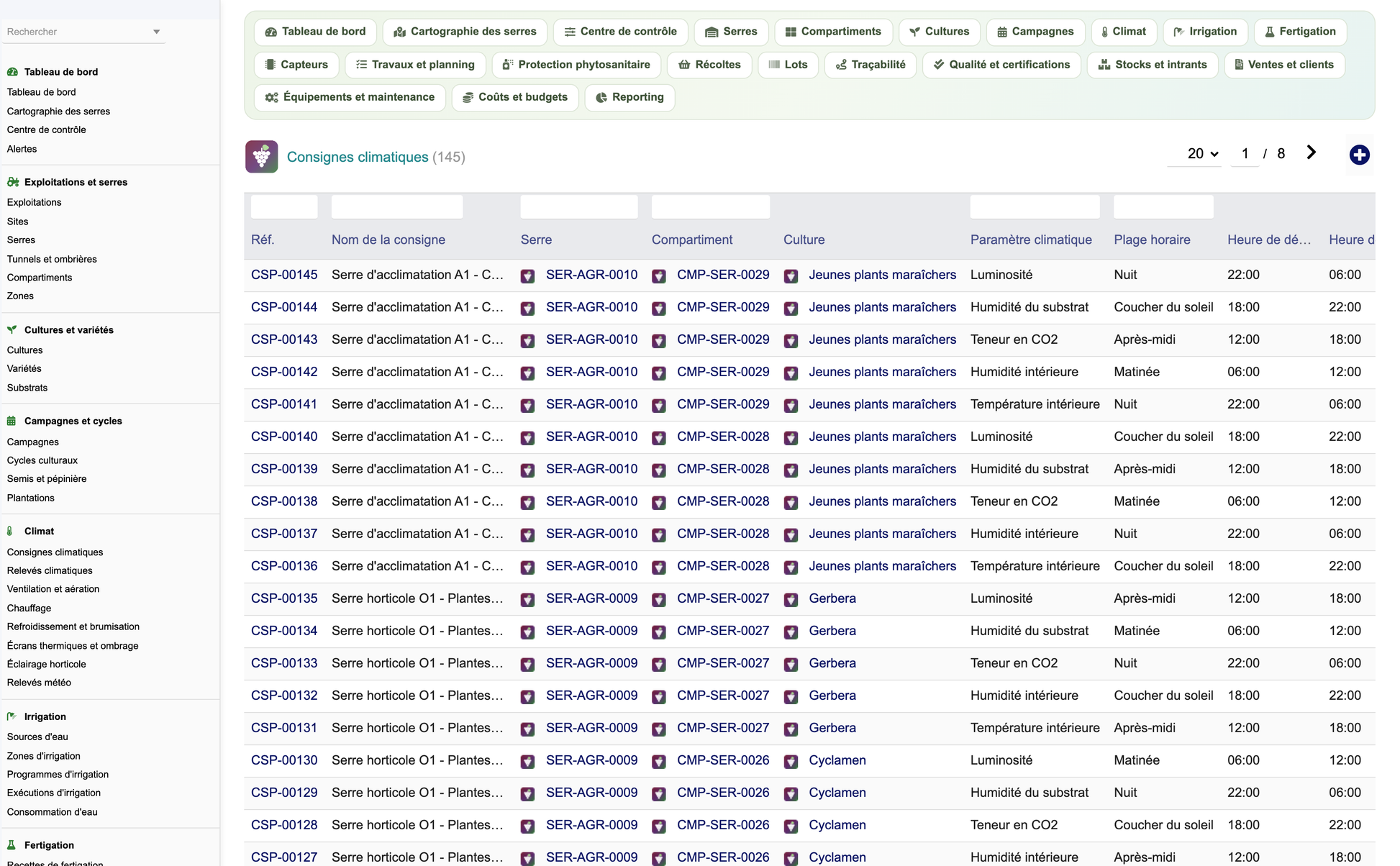Switch to the Protection phytosanitaire tab
Screen dimensions: 1400x866
[576, 65]
